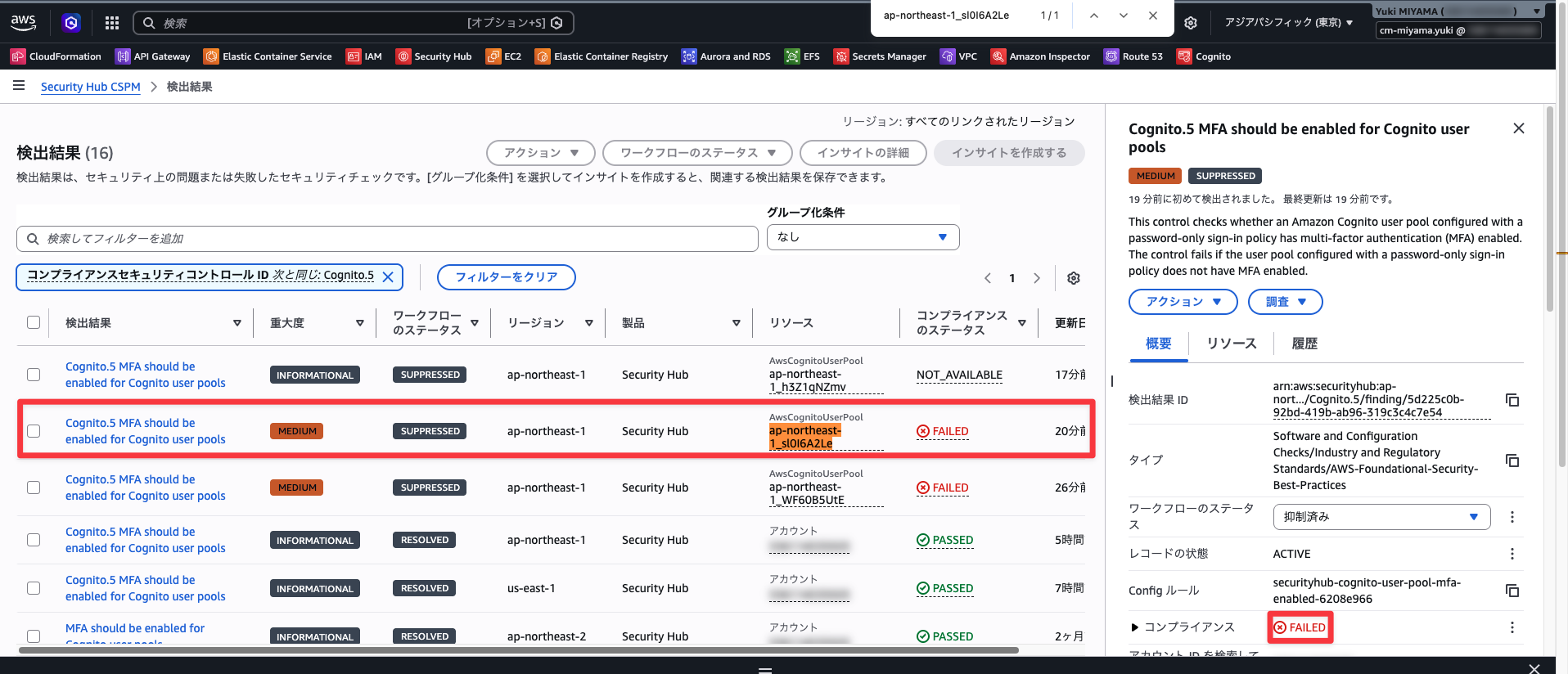This screenshot has width=1568, height=674.
Task: Open the region selector アジアパシフィック (東京)
Action: pos(1288,23)
